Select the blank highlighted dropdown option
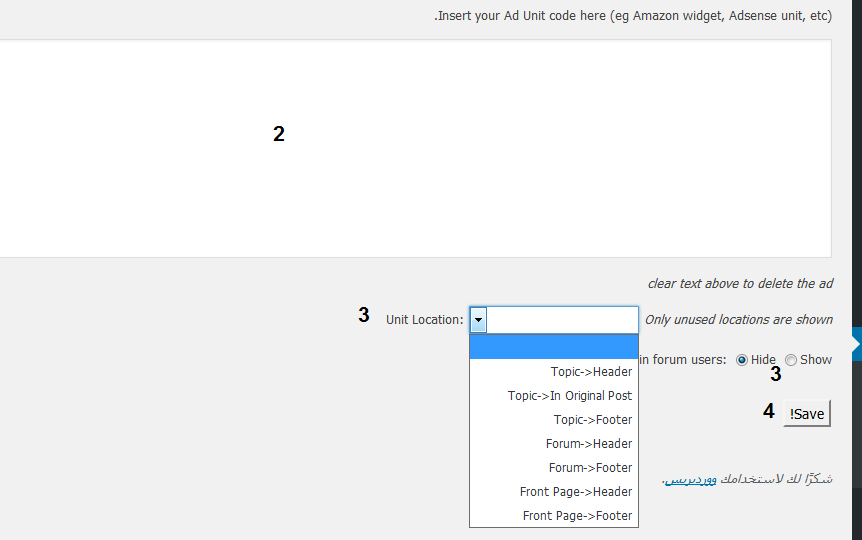The width and height of the screenshot is (862, 540). pos(553,347)
